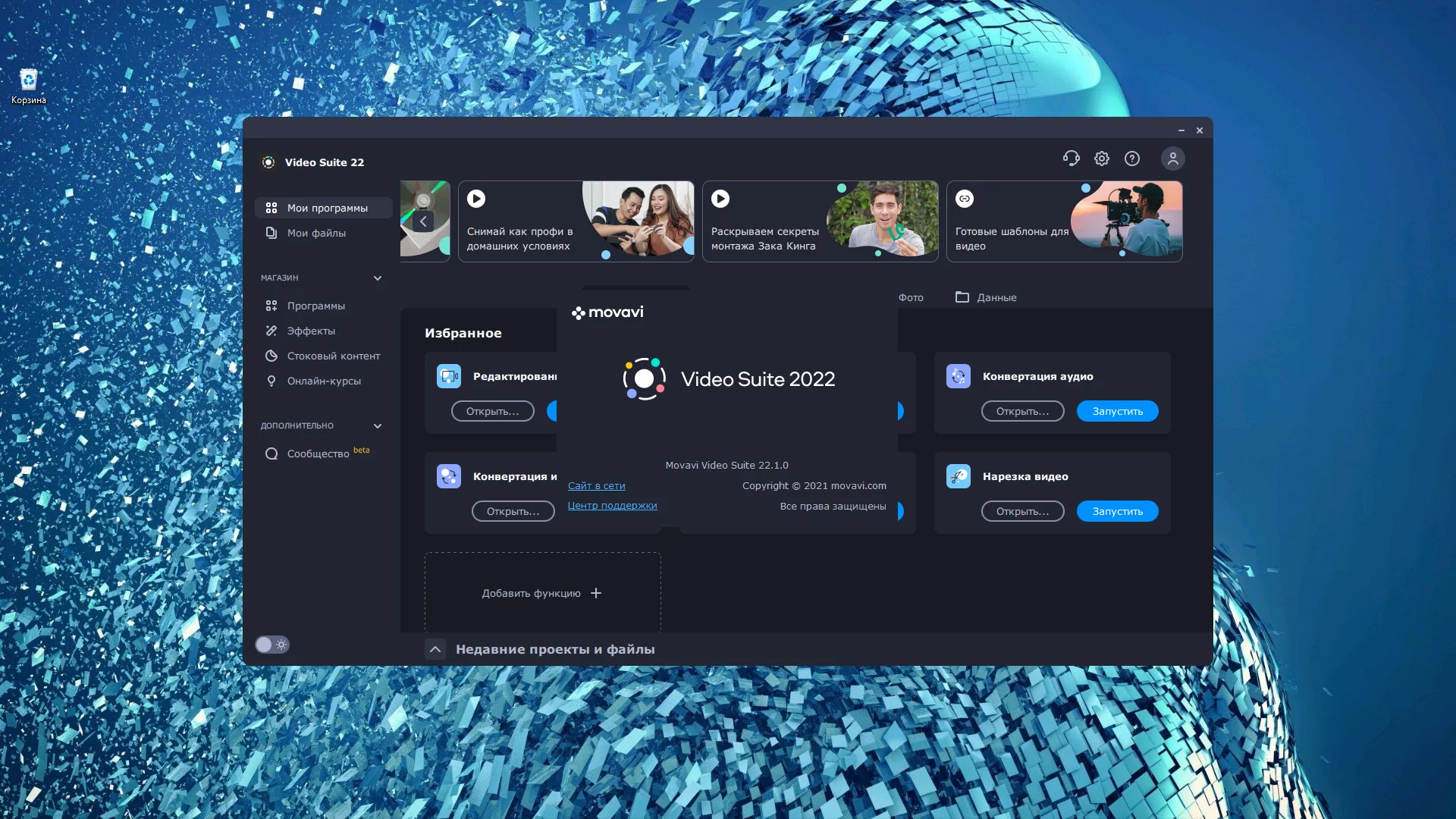Click Редактирование tile icon
The height and width of the screenshot is (819, 1456).
pos(449,376)
